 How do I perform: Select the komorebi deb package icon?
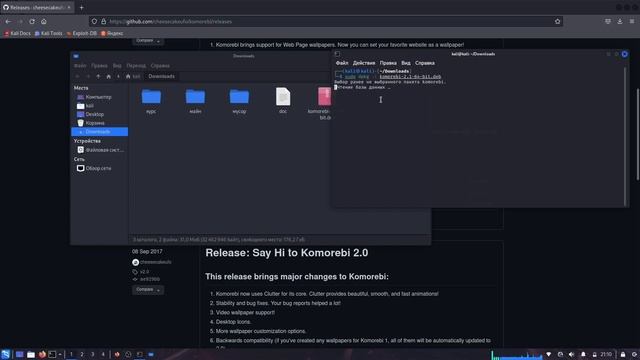click(324, 97)
